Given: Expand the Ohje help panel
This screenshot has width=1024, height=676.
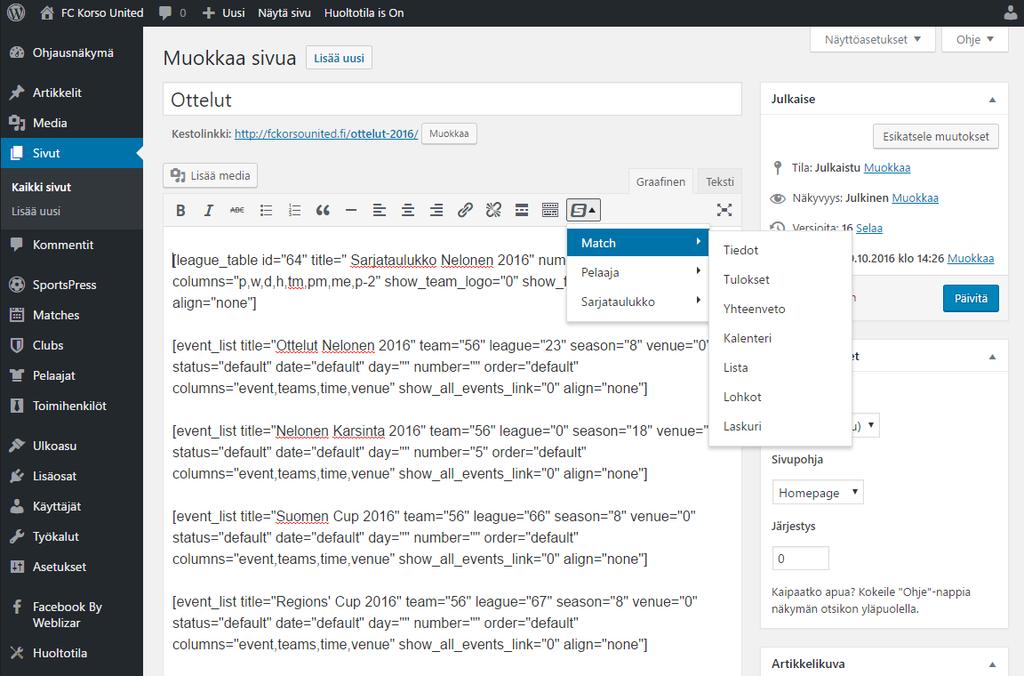Looking at the screenshot, I should [x=974, y=39].
